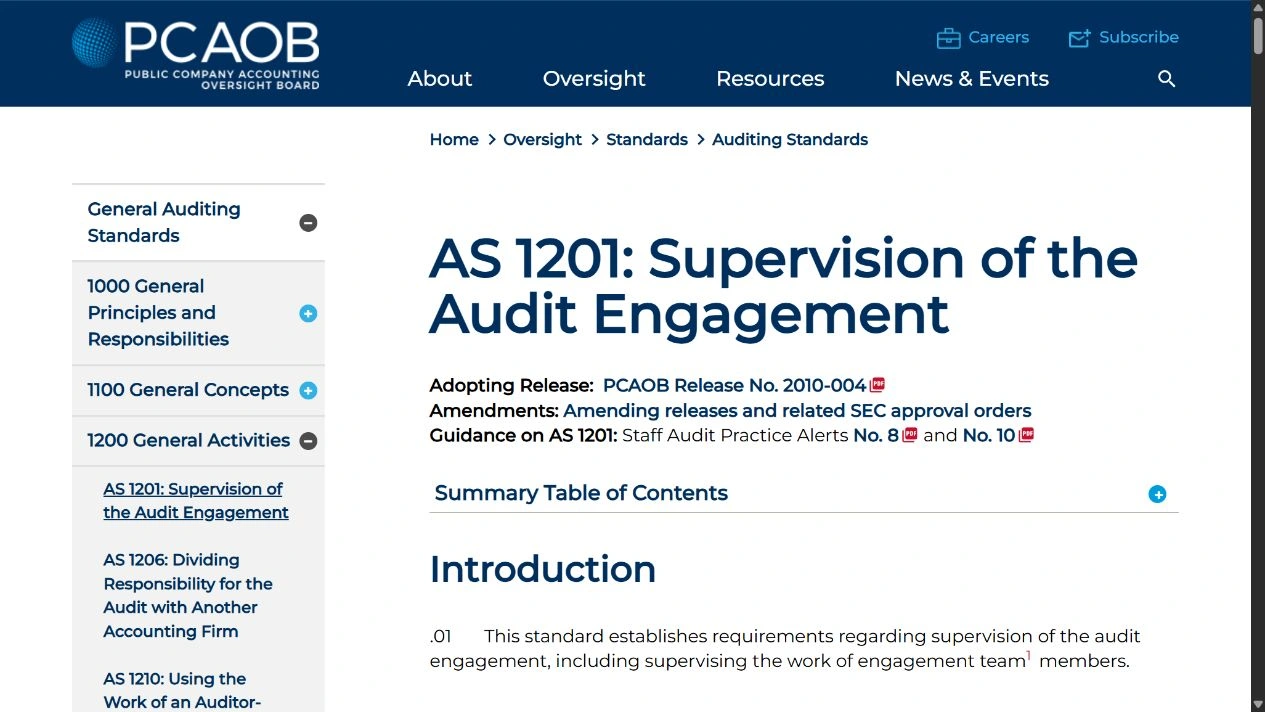The height and width of the screenshot is (712, 1265).
Task: Click scrollbar up arrow
Action: pos(1258,7)
